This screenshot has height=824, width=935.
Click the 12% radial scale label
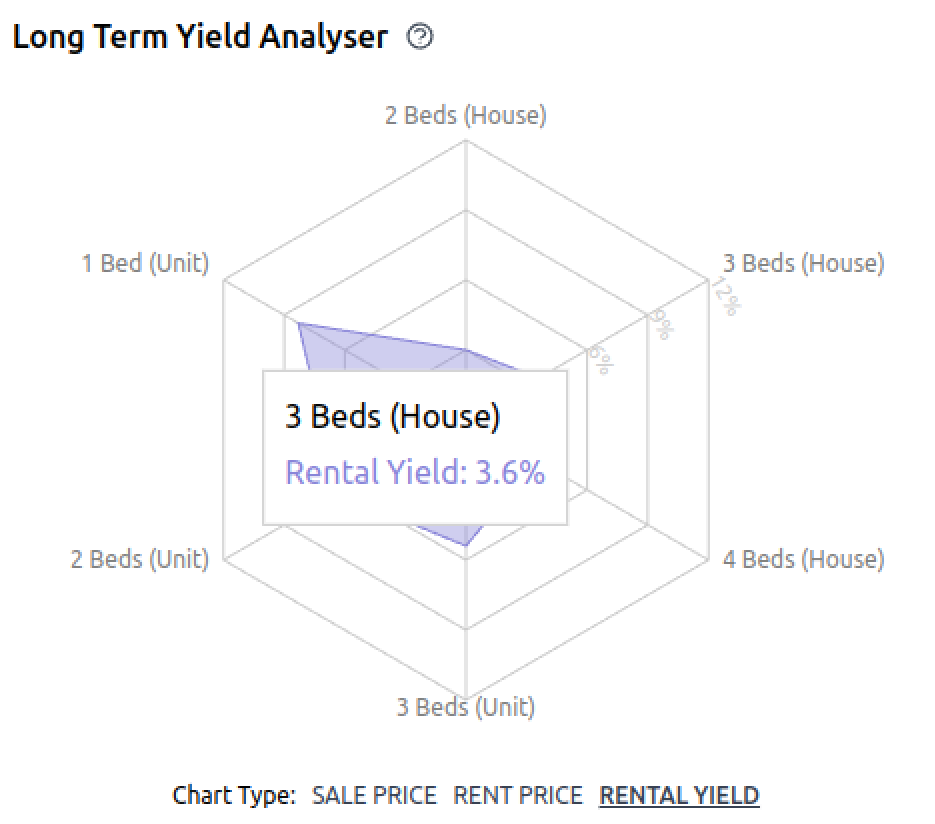(x=726, y=296)
